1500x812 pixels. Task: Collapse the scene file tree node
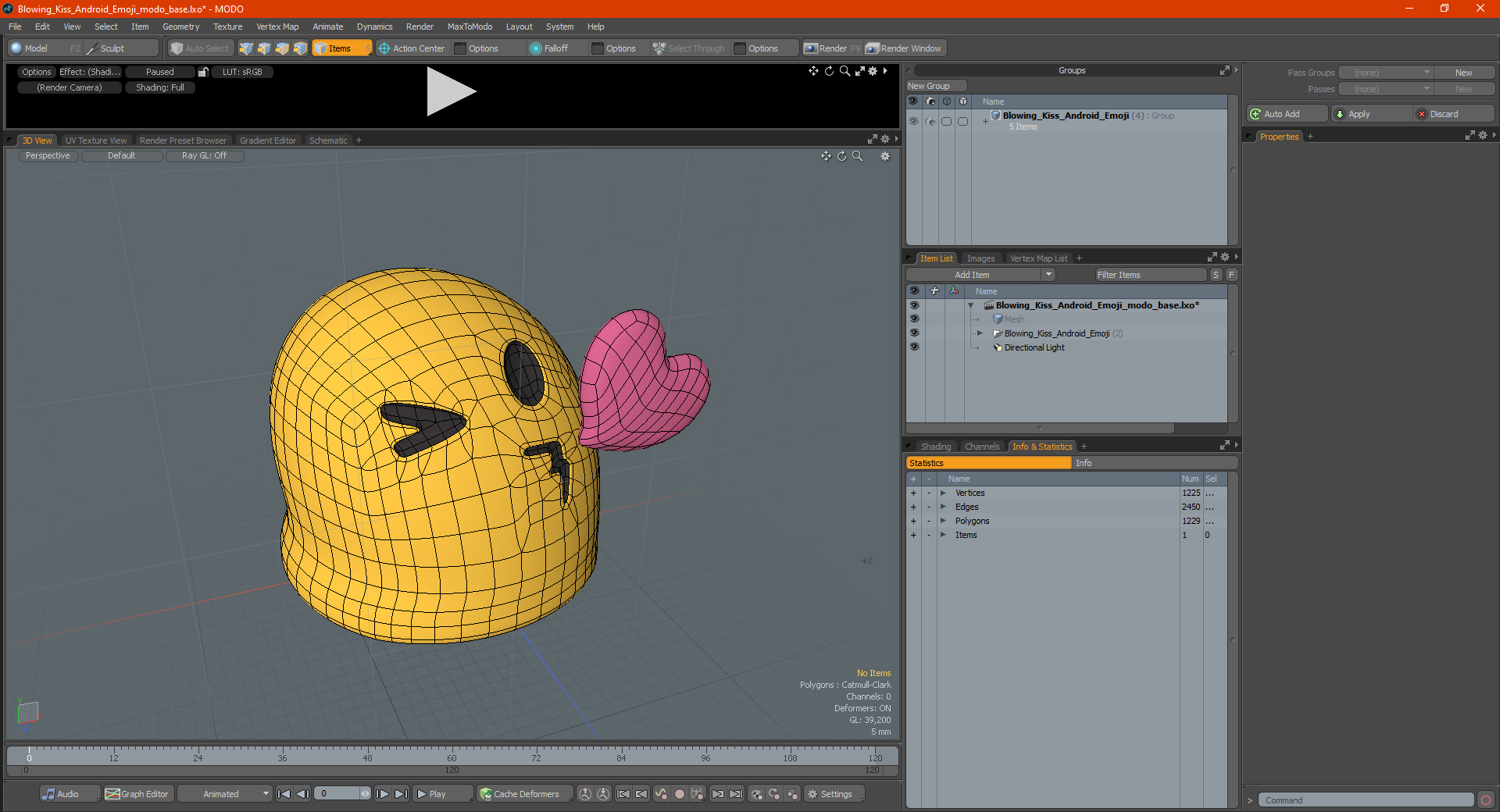[x=971, y=305]
